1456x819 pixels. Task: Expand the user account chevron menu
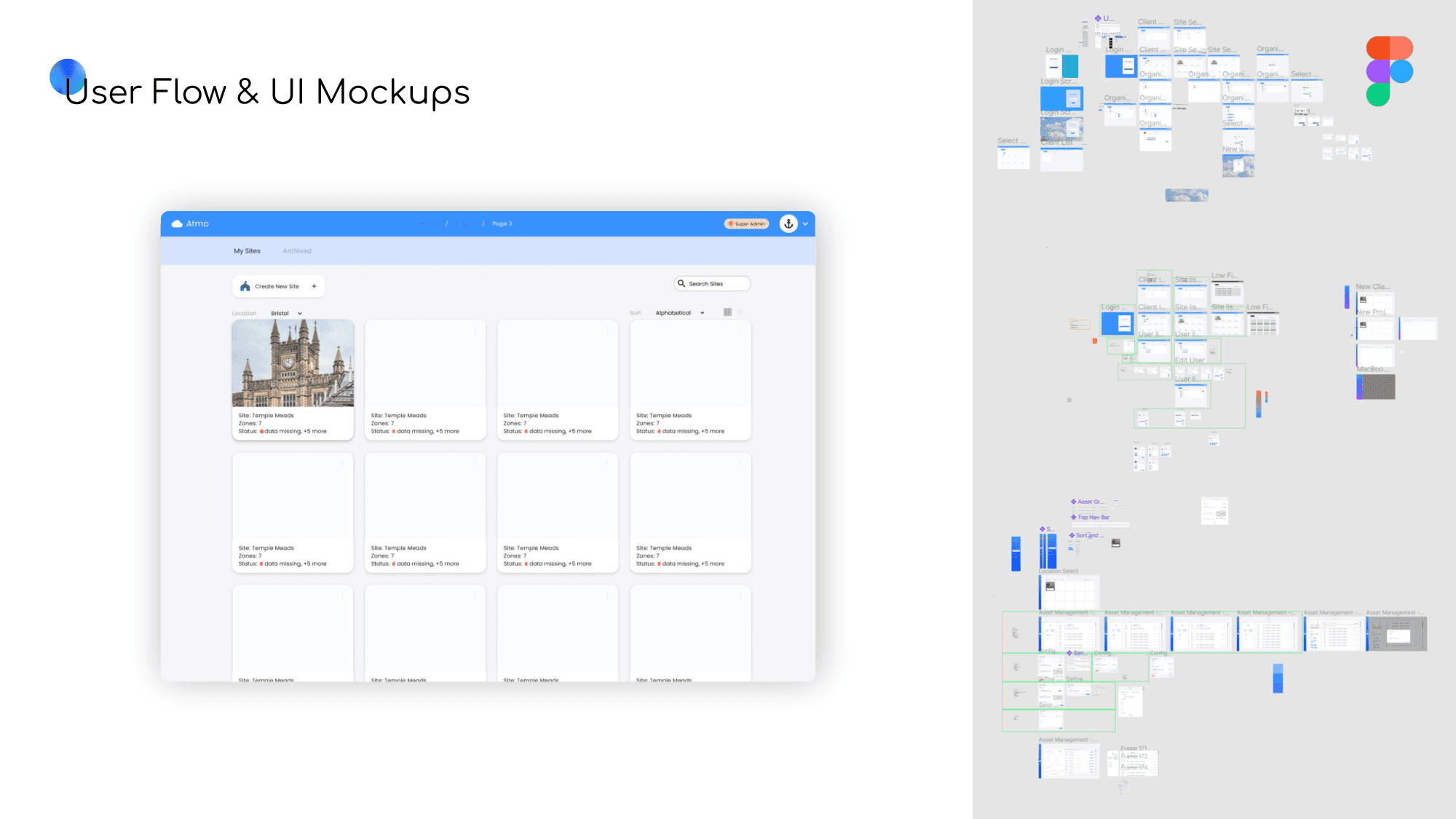point(805,224)
